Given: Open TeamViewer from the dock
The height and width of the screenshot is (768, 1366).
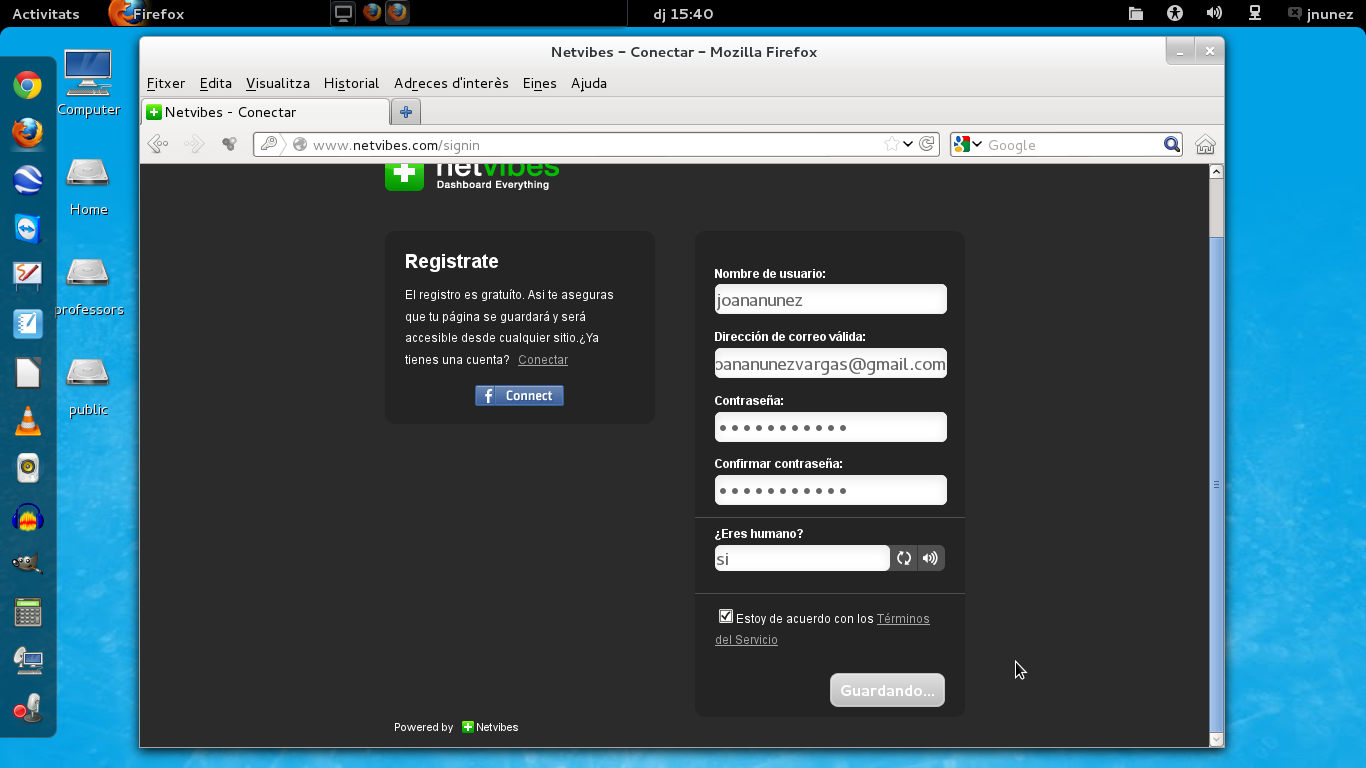Looking at the screenshot, I should pyautogui.click(x=27, y=228).
